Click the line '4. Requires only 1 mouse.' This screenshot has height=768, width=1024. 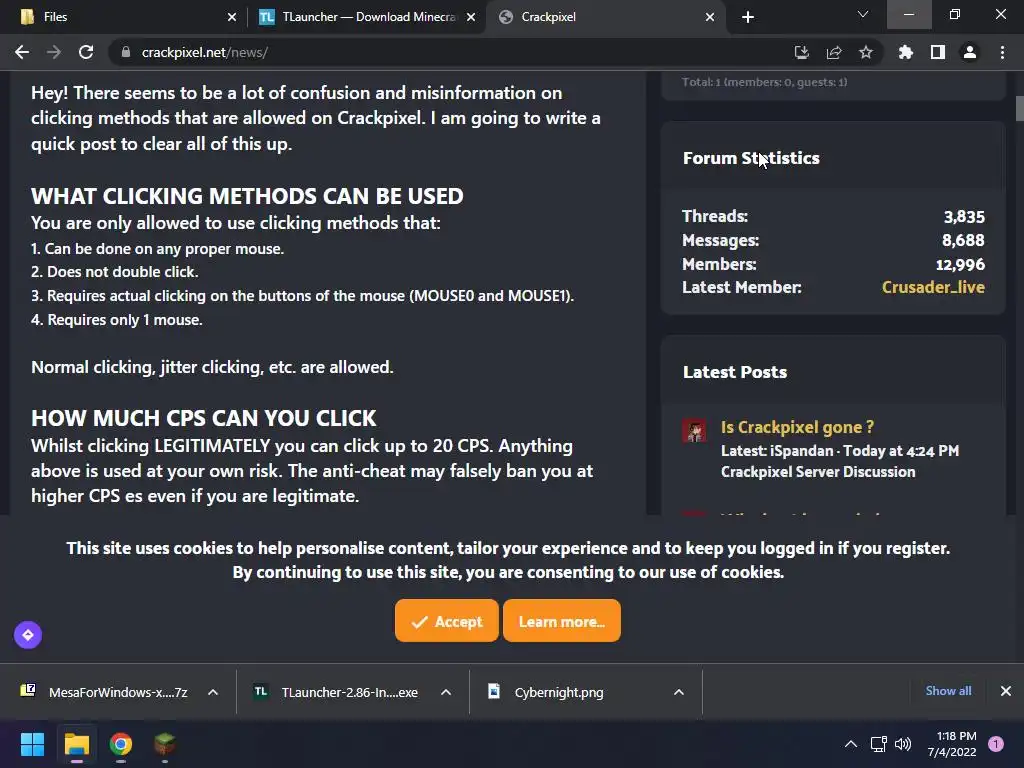117,320
